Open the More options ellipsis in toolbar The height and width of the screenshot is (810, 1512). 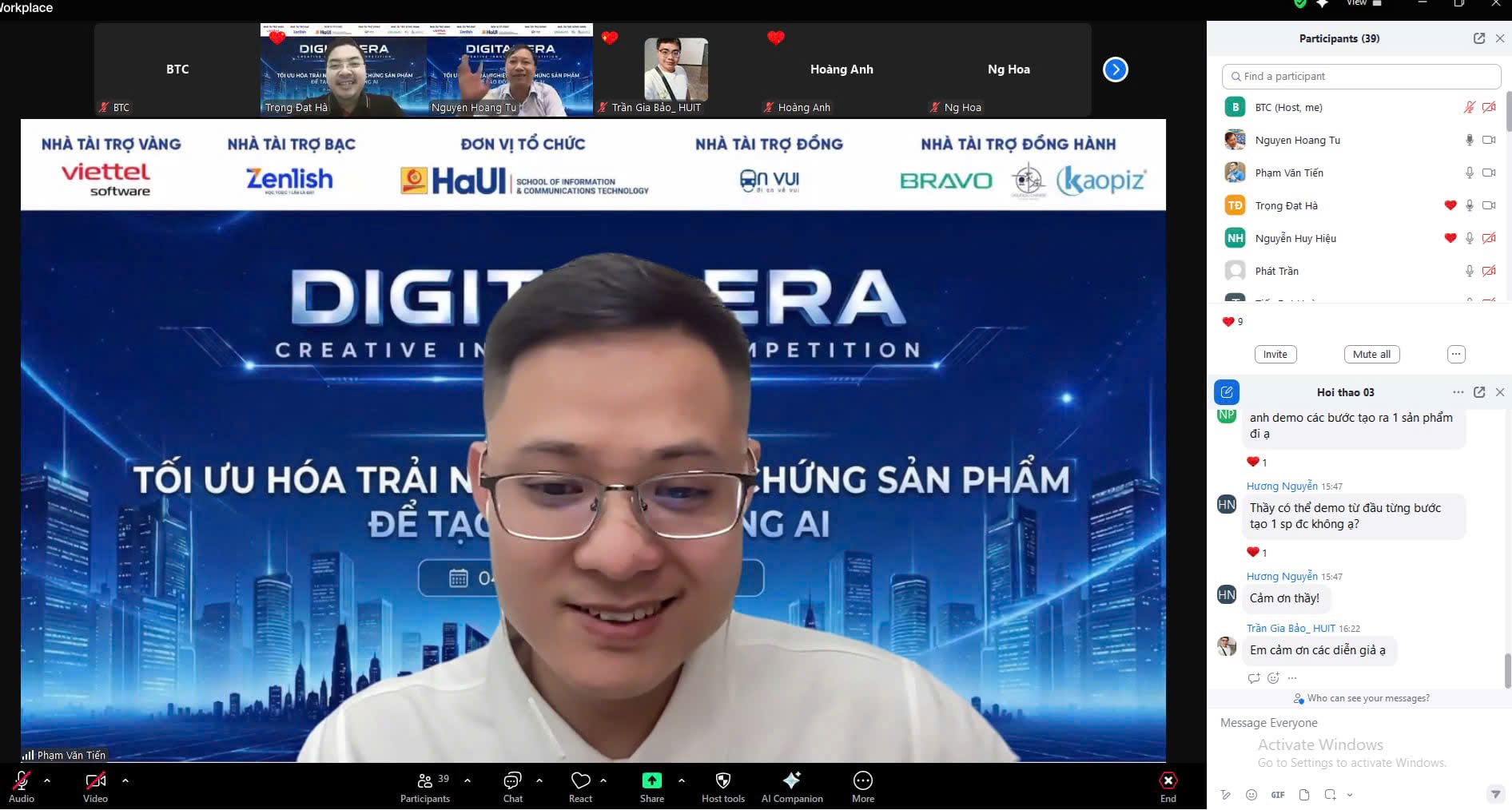coord(863,780)
